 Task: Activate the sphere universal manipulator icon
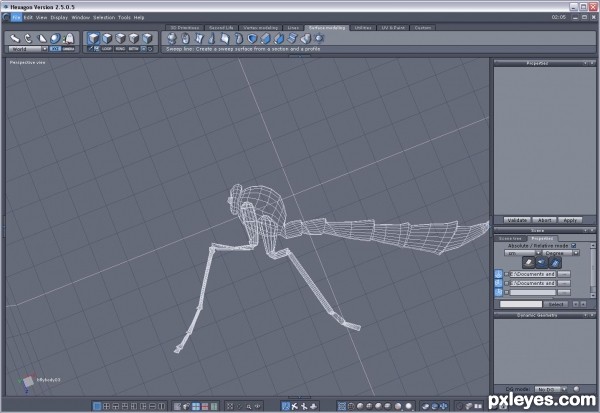click(x=55, y=38)
